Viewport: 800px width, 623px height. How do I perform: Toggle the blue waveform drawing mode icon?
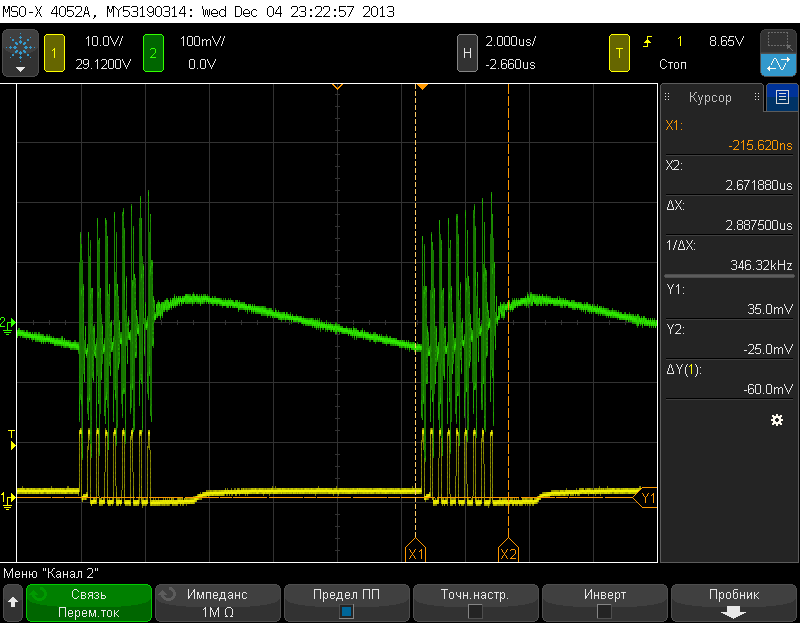click(x=779, y=65)
